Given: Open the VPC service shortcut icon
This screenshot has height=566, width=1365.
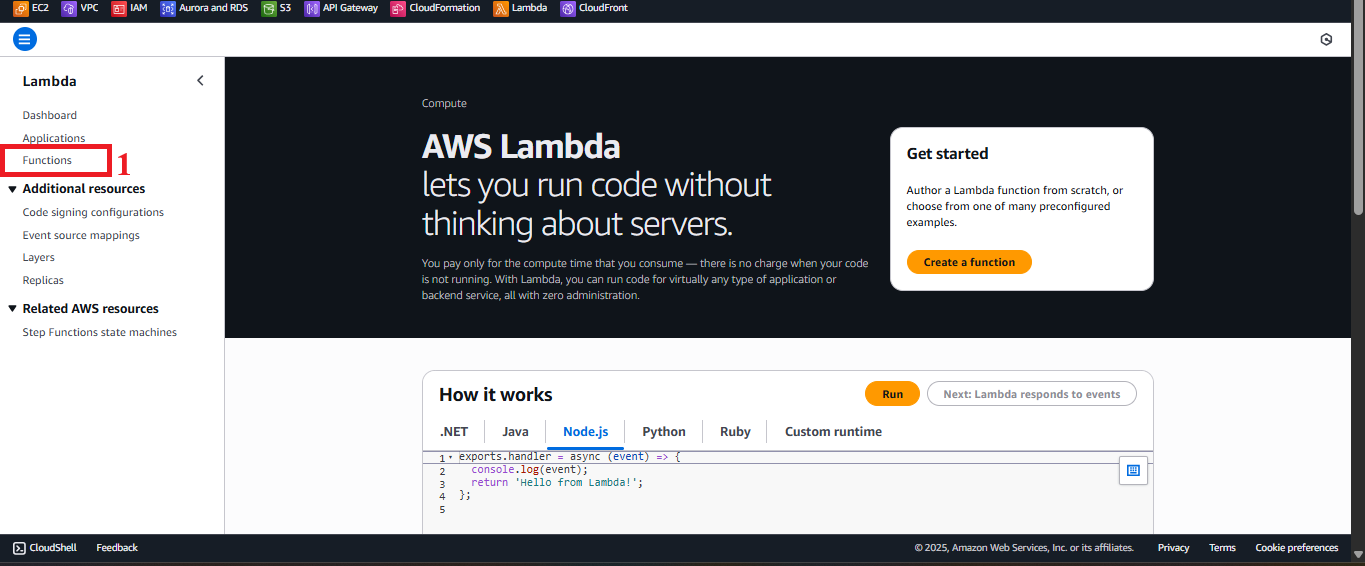Looking at the screenshot, I should pos(69,8).
